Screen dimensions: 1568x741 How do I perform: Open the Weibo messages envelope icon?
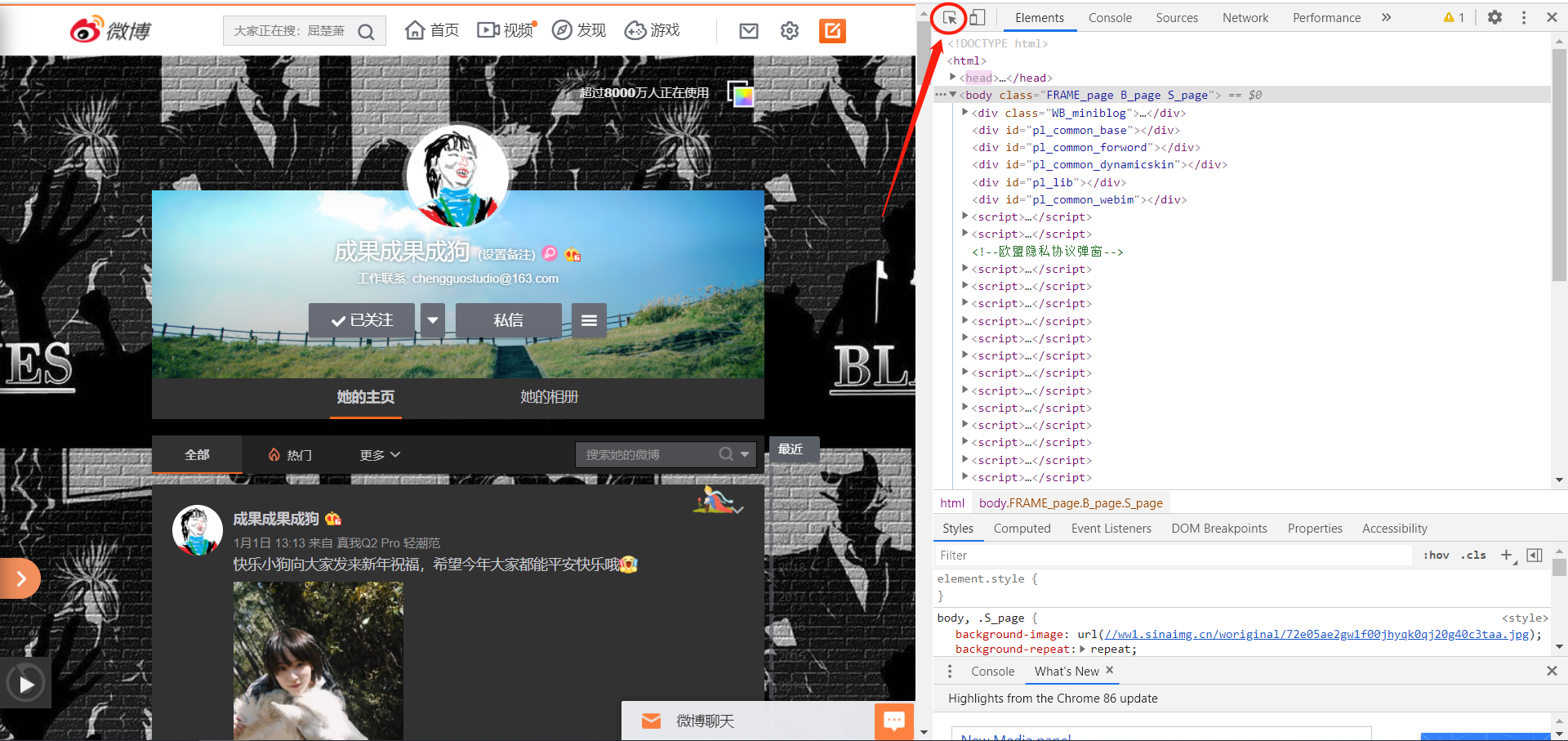[x=748, y=31]
